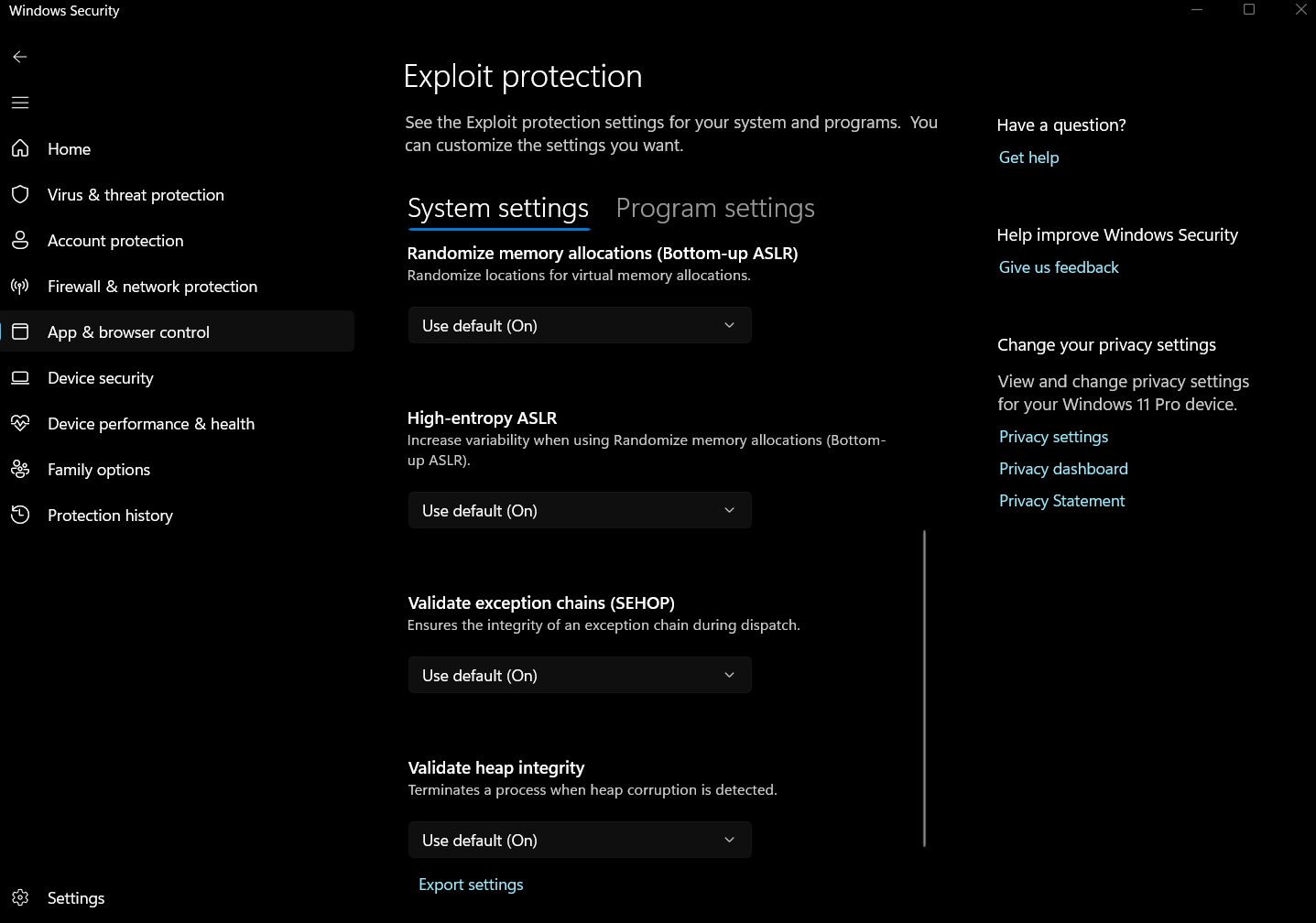Minimize the Windows Security window
Viewport: 1316px width, 923px height.
point(1197,10)
